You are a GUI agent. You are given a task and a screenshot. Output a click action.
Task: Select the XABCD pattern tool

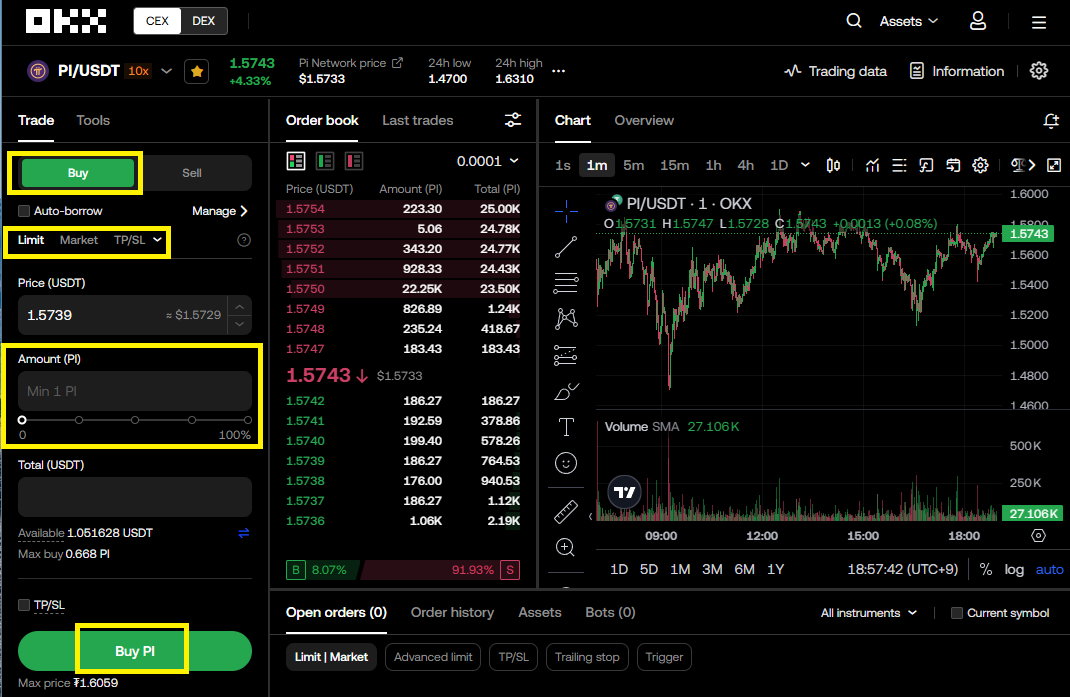(566, 318)
